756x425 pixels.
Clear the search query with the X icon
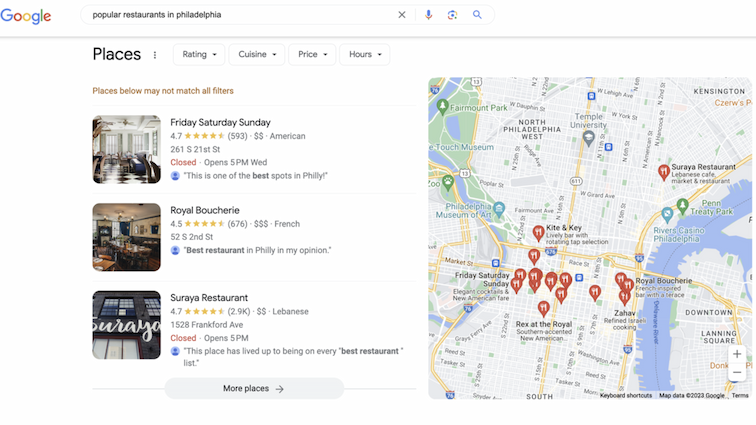click(x=402, y=15)
